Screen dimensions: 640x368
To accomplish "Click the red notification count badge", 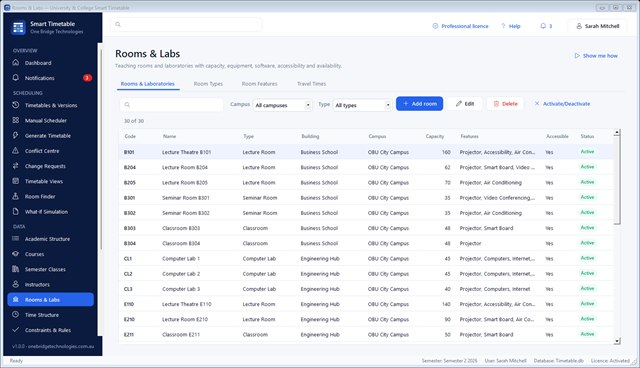I will (87, 78).
